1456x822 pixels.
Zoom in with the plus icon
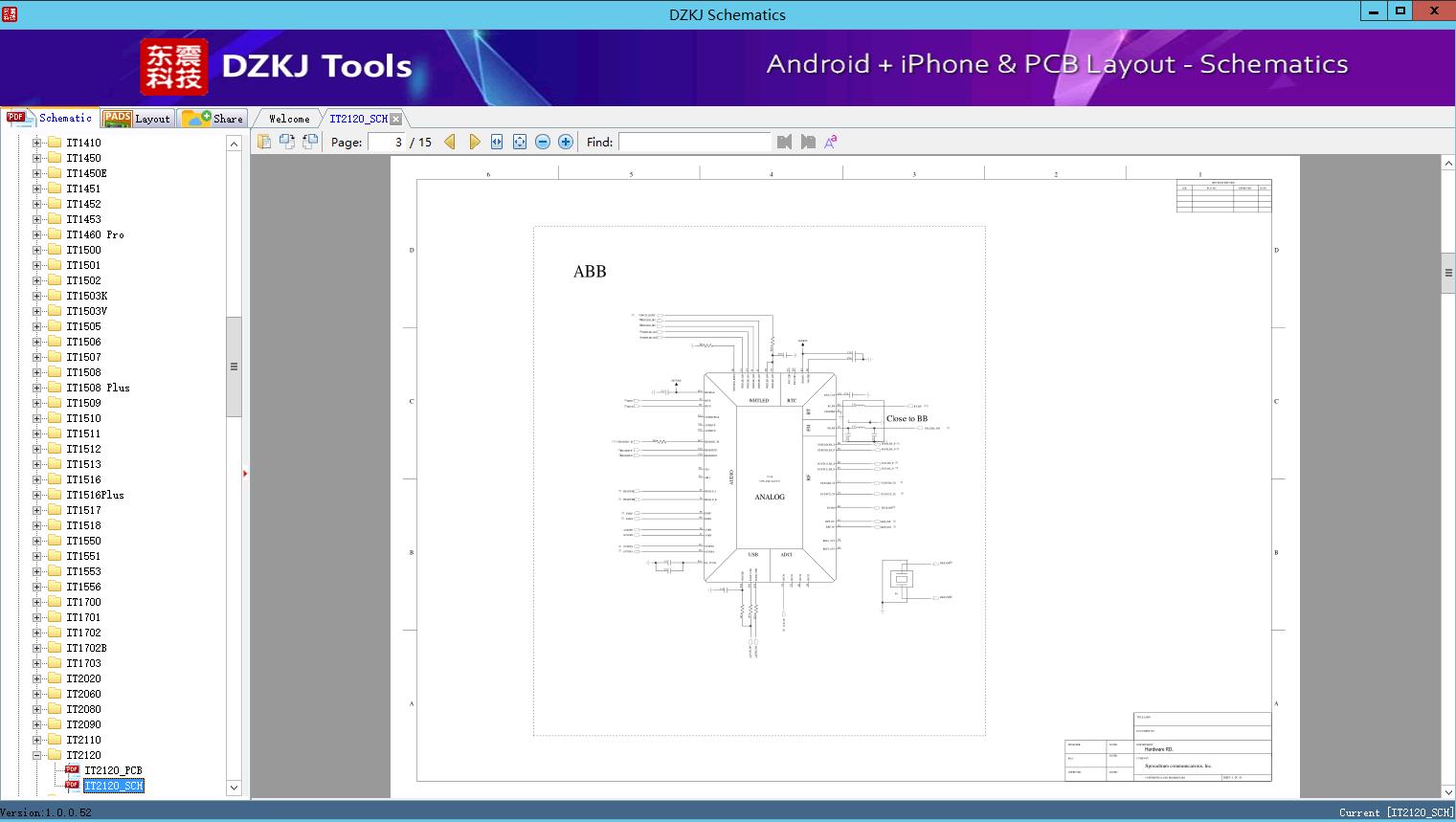566,142
